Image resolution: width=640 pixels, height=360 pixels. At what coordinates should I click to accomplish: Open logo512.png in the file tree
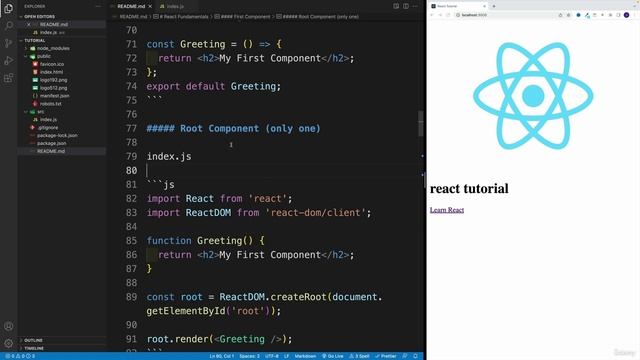53,88
